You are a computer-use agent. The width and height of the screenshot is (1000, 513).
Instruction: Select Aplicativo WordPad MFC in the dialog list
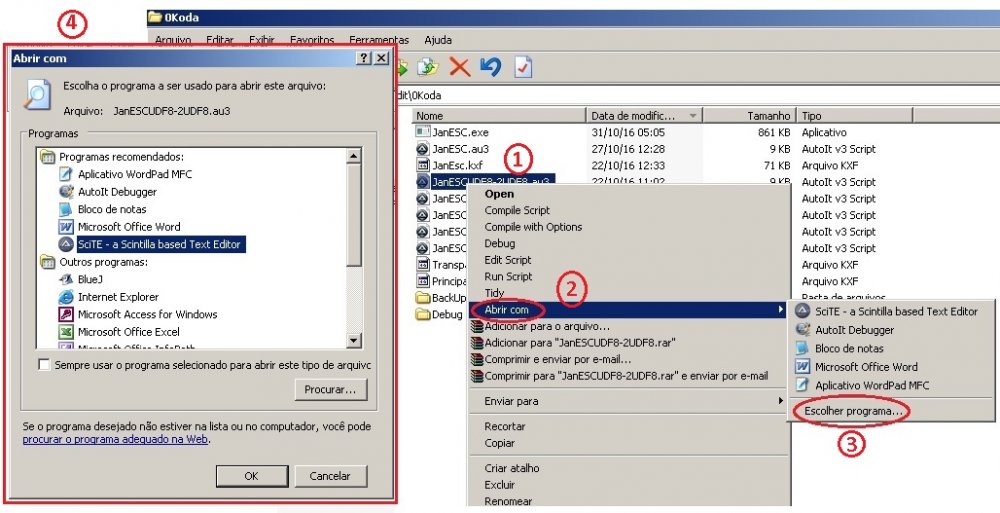point(135,174)
